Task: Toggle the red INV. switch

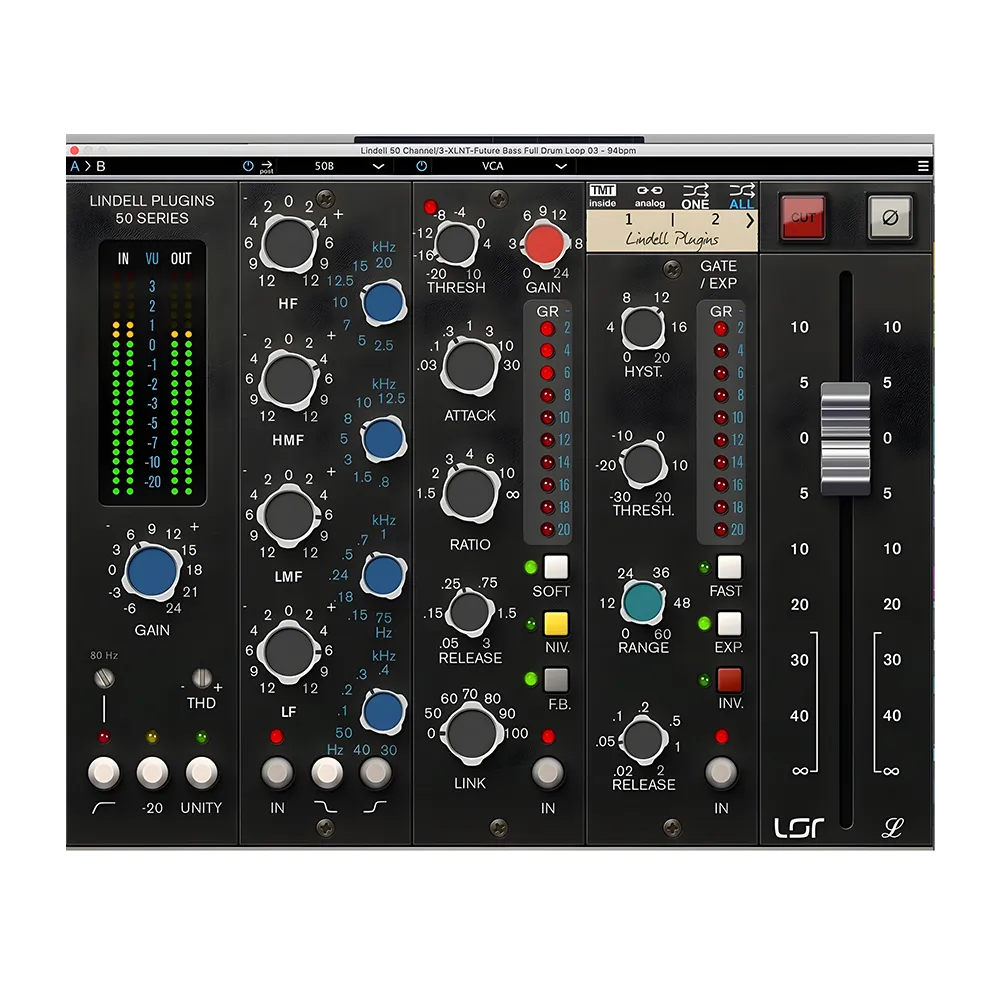Action: point(729,680)
